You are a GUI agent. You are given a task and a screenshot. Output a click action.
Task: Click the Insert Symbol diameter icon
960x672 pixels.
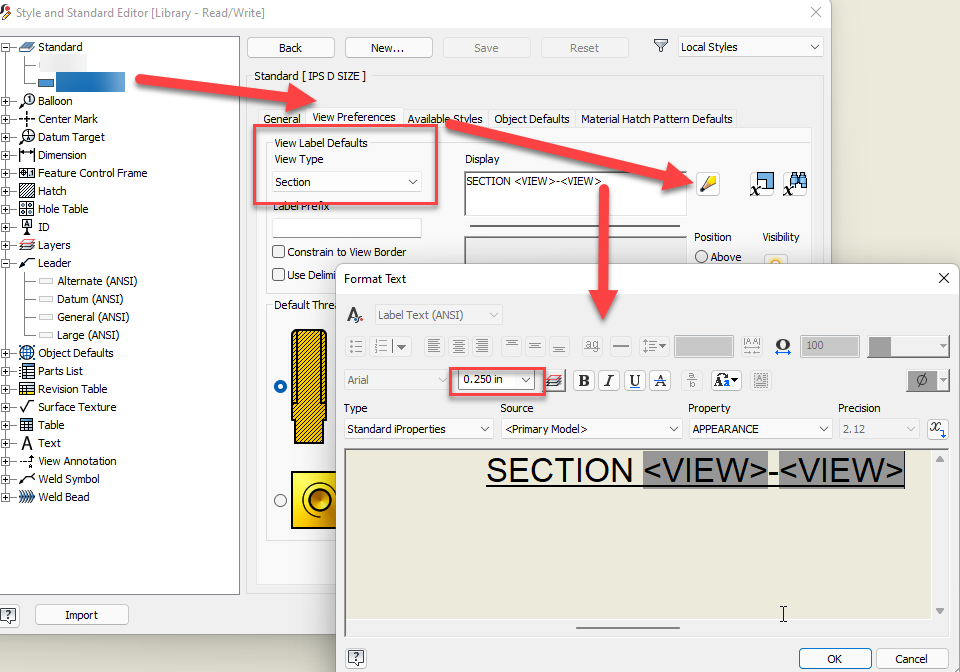[921, 381]
